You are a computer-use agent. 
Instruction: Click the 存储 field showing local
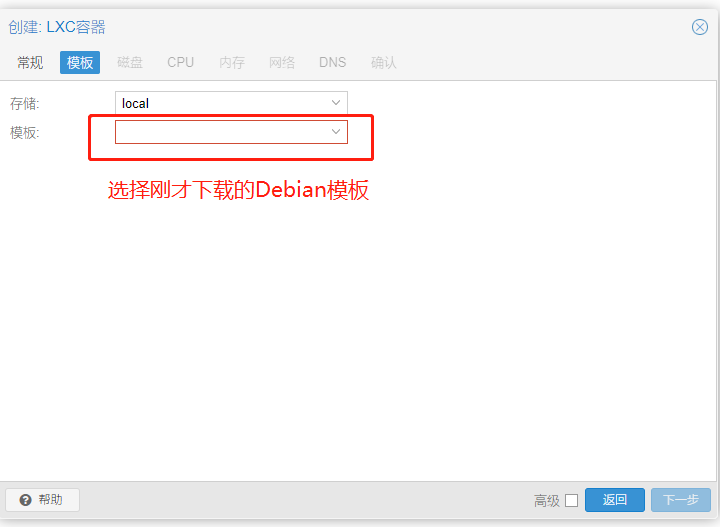pos(220,103)
